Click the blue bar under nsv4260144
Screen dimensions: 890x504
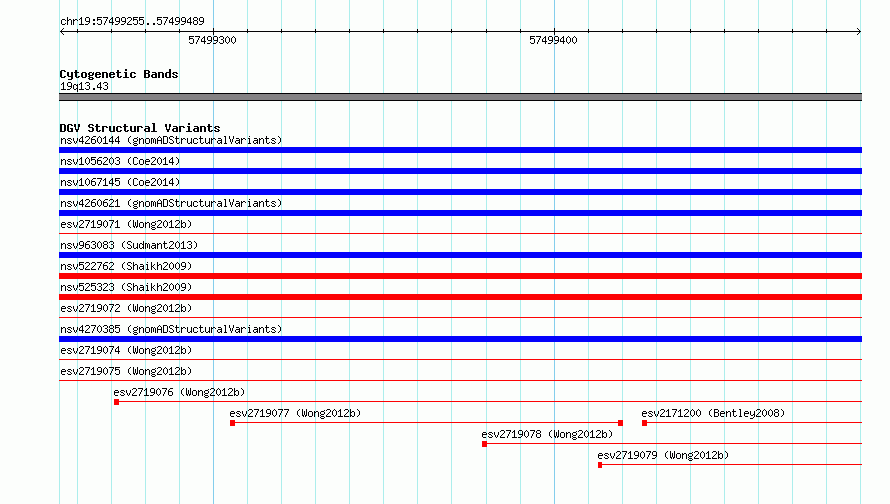click(x=460, y=150)
